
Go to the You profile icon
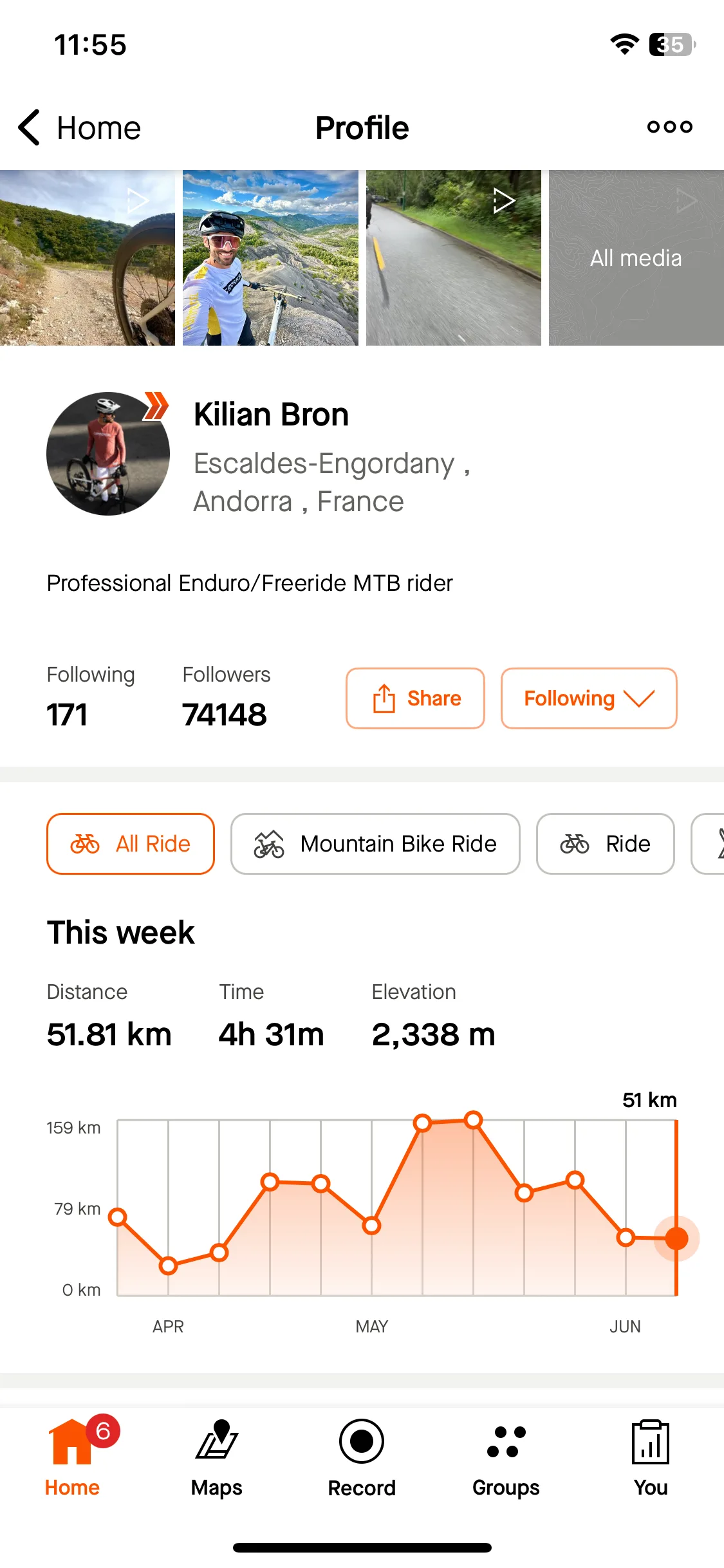pos(651,1442)
